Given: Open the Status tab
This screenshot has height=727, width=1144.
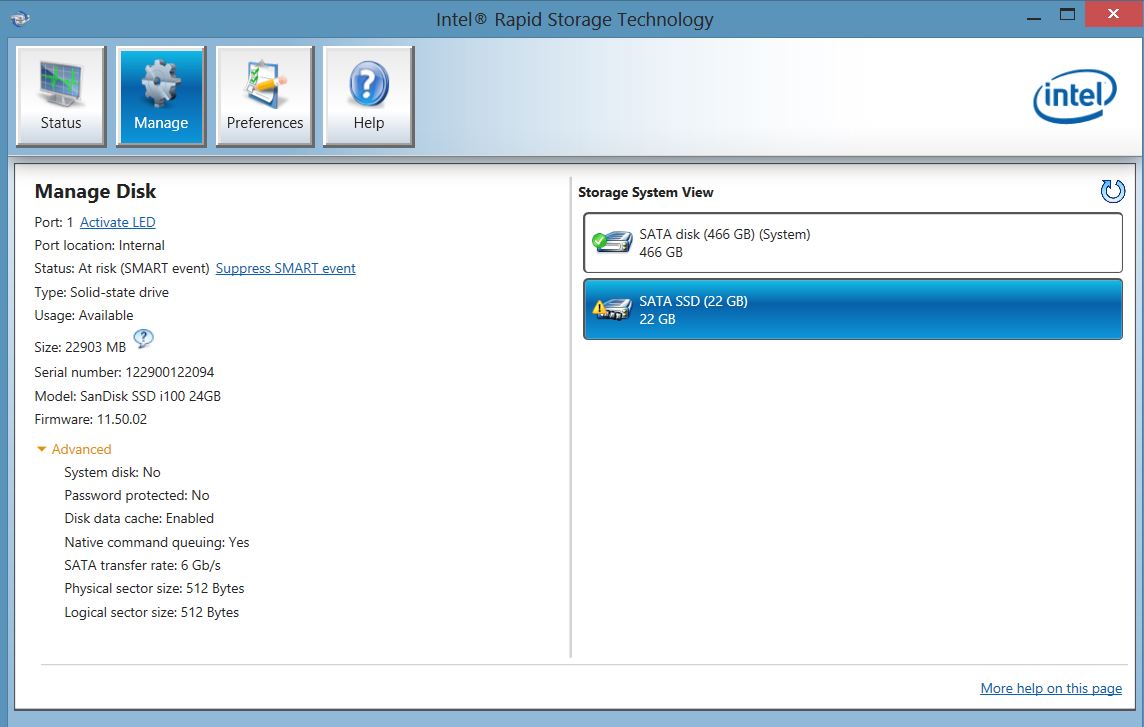Looking at the screenshot, I should 61,96.
